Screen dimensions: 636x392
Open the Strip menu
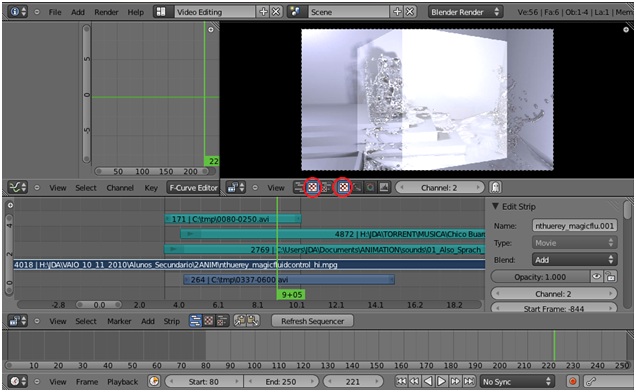tap(172, 321)
